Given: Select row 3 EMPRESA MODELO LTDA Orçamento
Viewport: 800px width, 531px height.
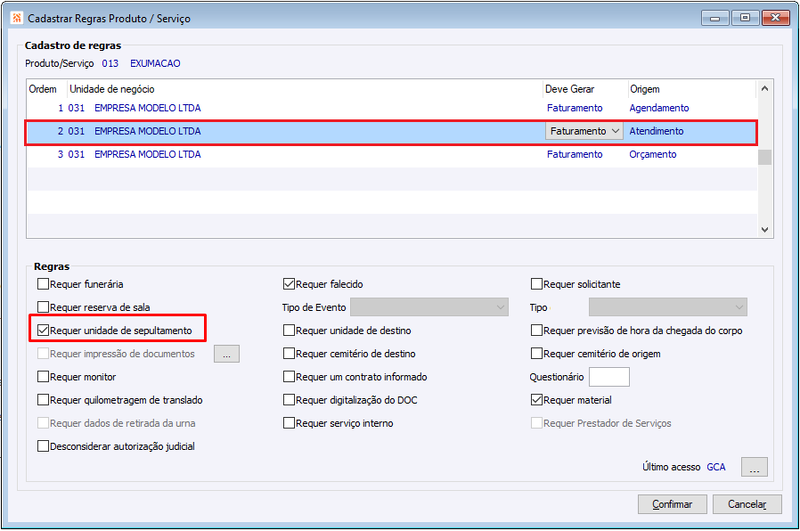Looking at the screenshot, I should click(x=392, y=155).
